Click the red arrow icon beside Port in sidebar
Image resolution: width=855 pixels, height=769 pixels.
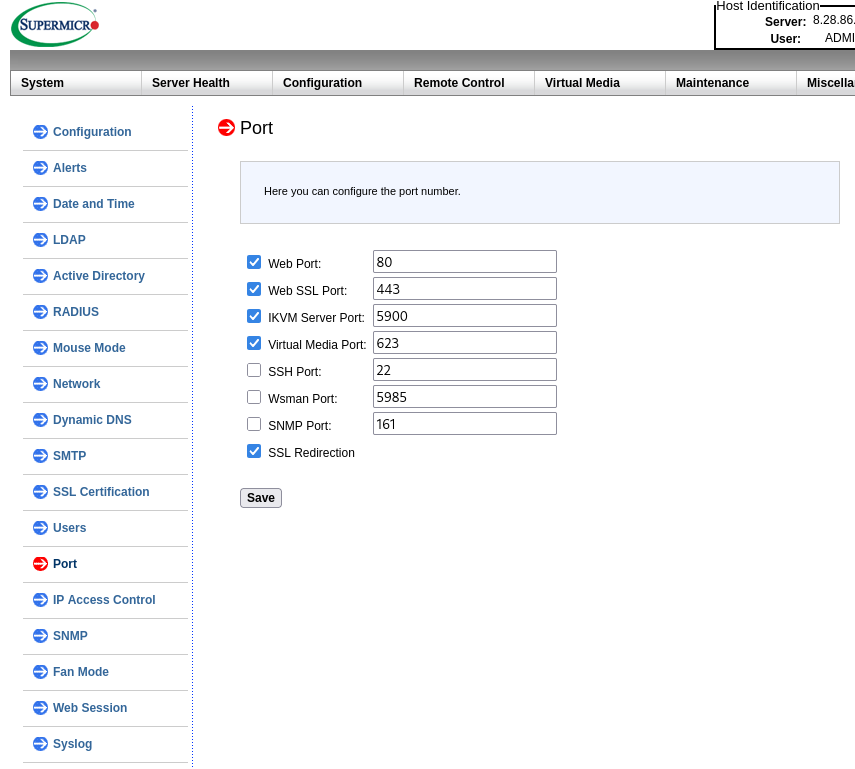coord(40,564)
